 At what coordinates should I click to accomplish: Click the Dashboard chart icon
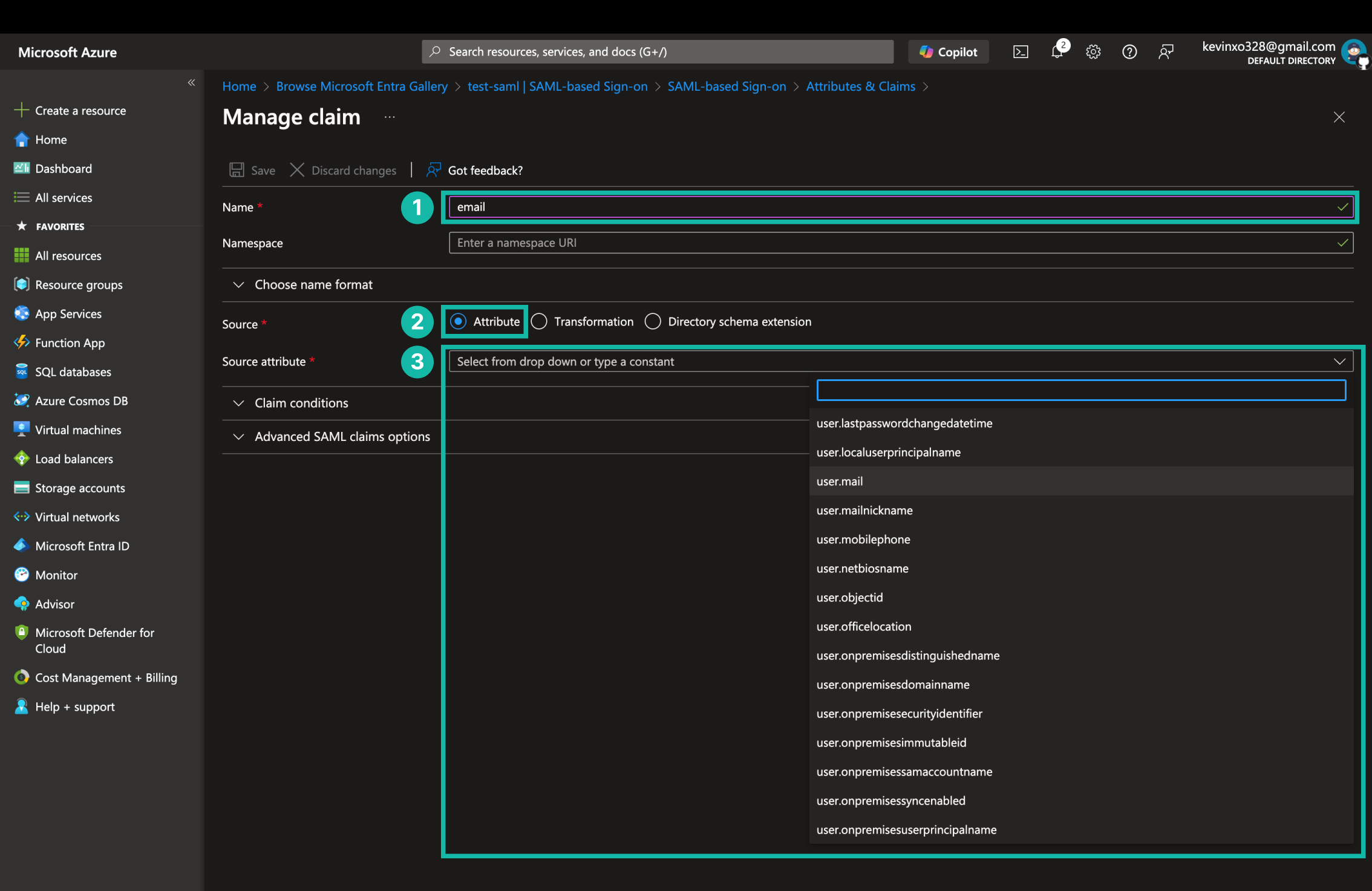click(21, 168)
